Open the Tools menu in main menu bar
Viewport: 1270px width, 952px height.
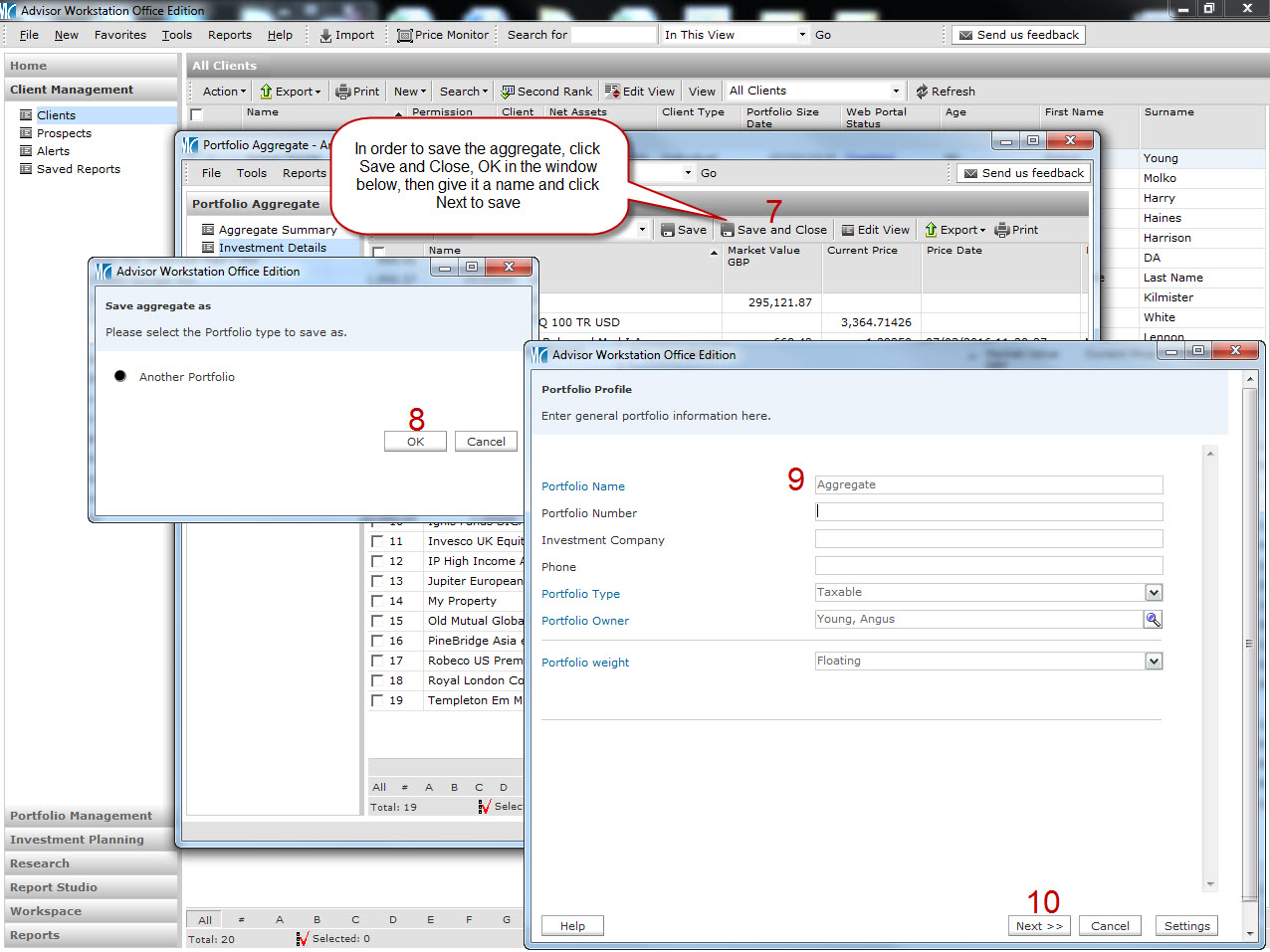click(177, 35)
